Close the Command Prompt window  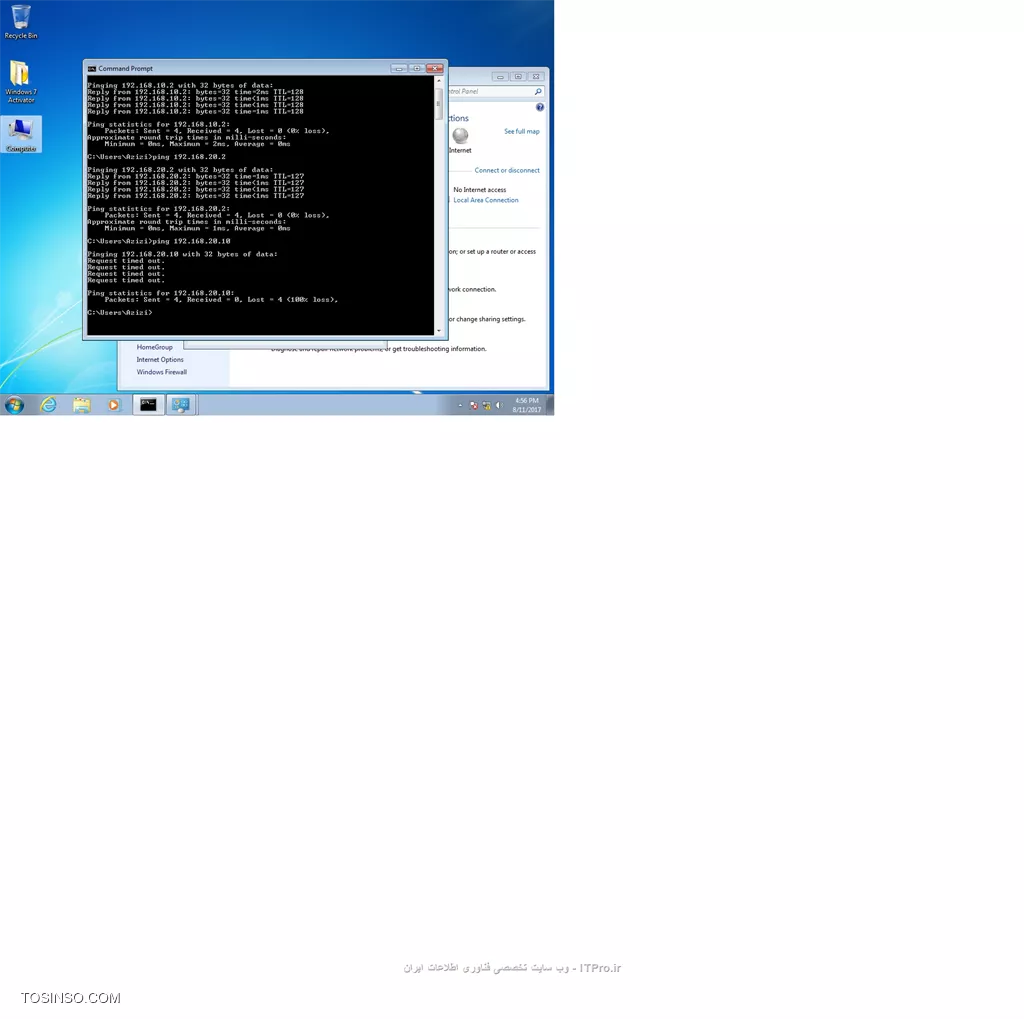435,68
